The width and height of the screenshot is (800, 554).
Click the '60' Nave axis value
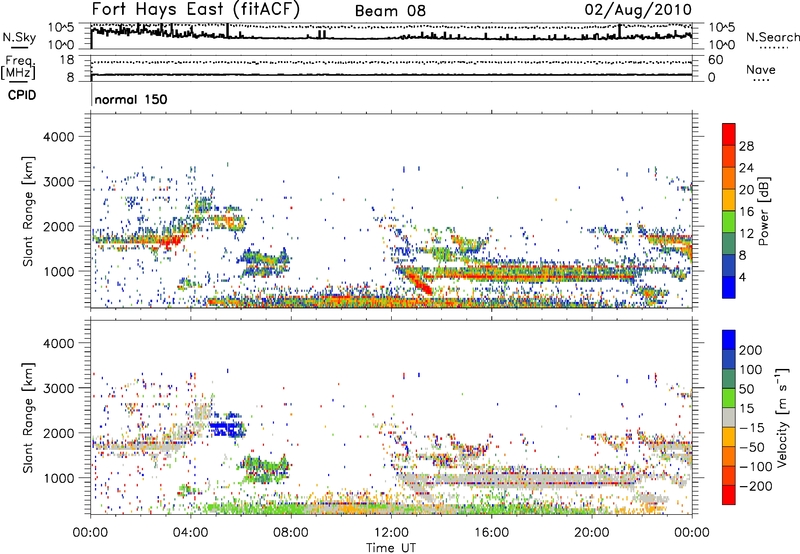(716, 60)
